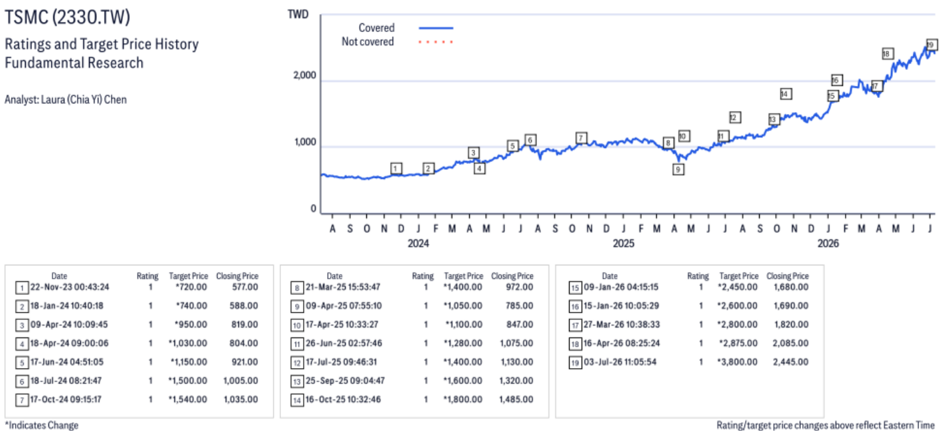Click the "TSMC (2330.TW)" title

(x=67, y=17)
